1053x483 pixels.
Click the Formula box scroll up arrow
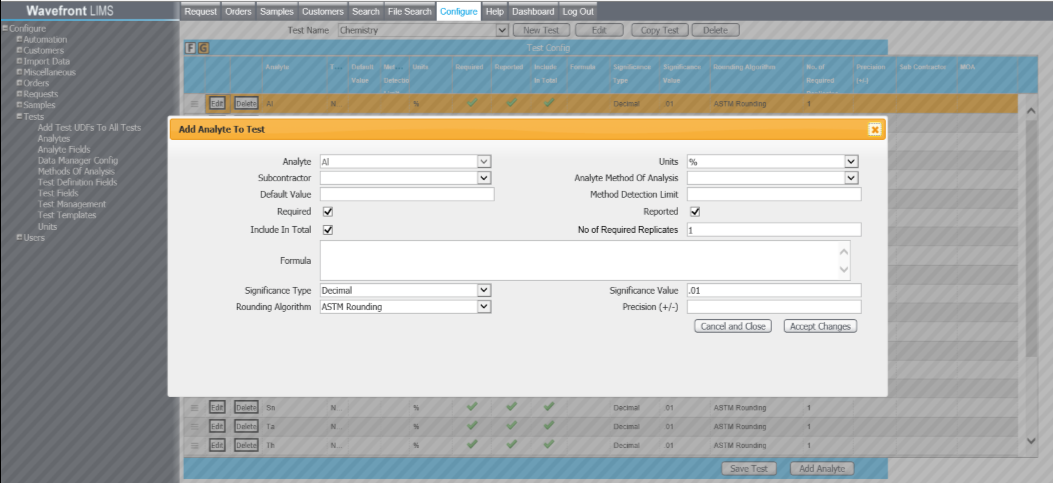(844, 253)
